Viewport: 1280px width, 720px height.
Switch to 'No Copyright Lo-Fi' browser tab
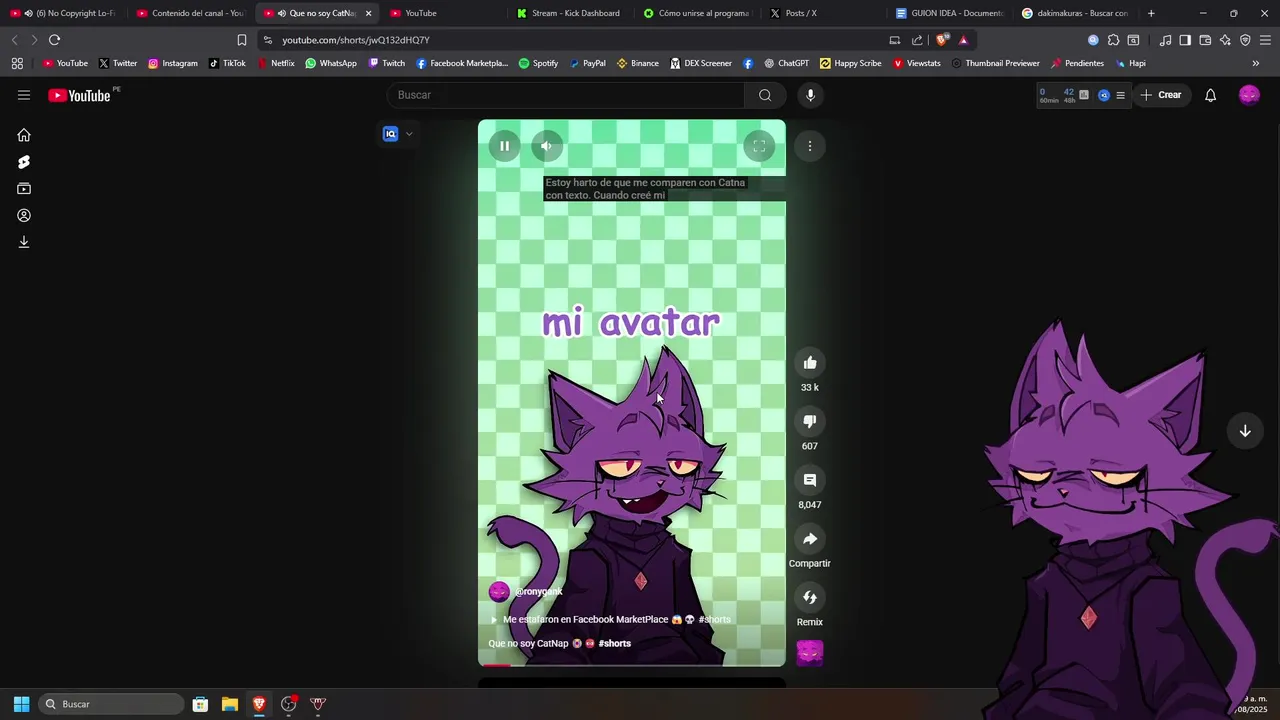(x=66, y=13)
